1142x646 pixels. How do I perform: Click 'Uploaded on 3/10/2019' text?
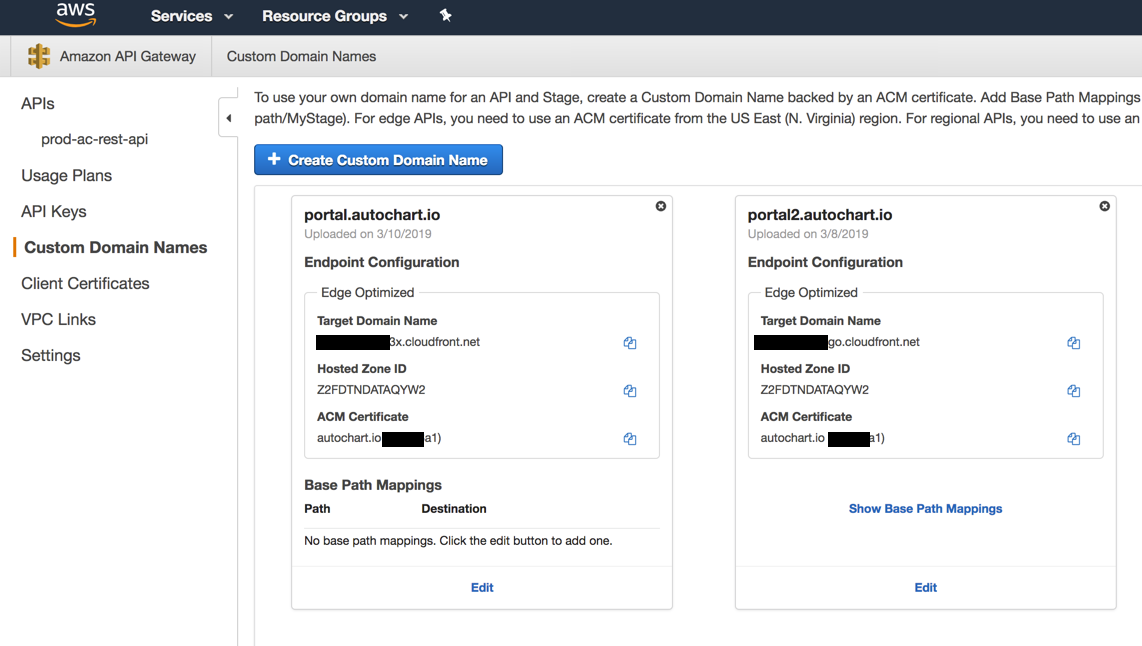pos(368,234)
